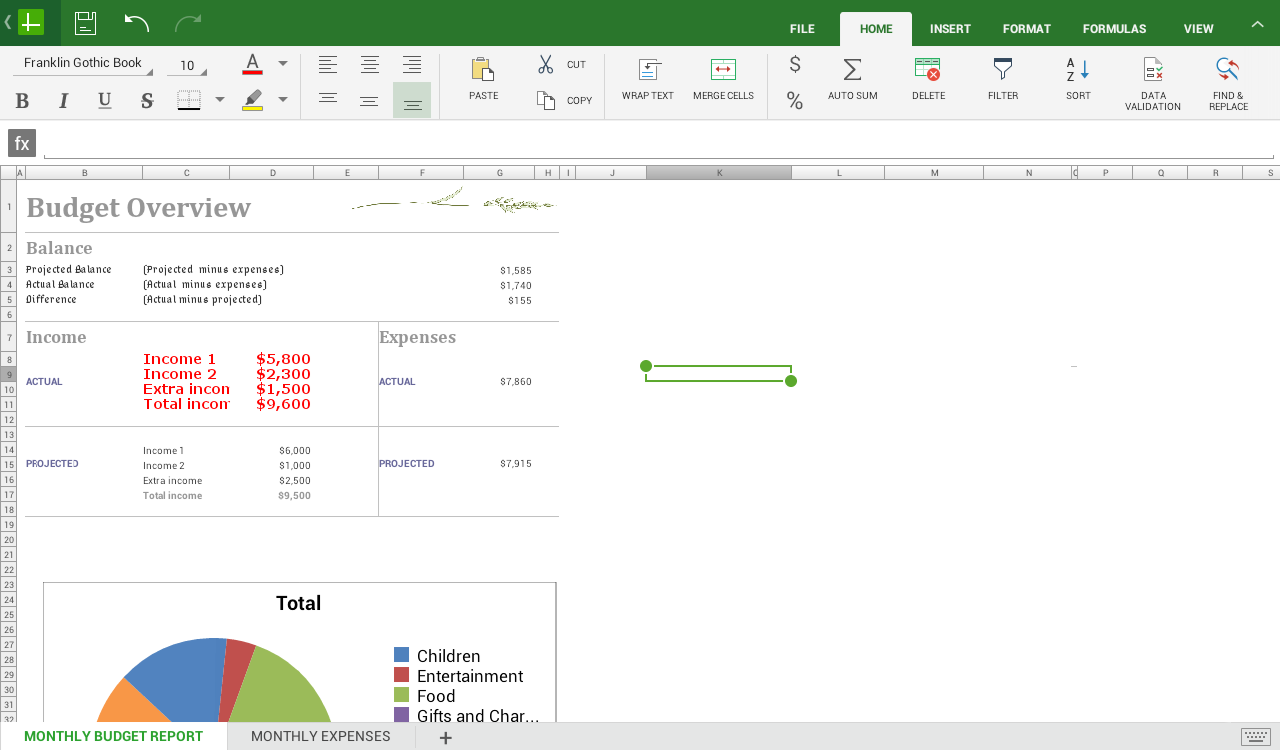Select the $1,585 projected balance cell

pyautogui.click(x=500, y=270)
